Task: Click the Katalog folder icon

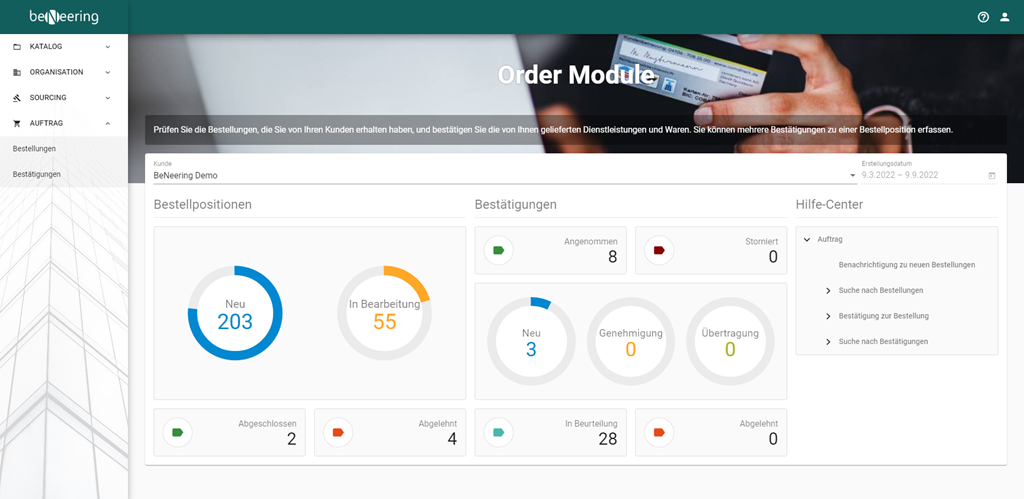Action: tap(17, 46)
